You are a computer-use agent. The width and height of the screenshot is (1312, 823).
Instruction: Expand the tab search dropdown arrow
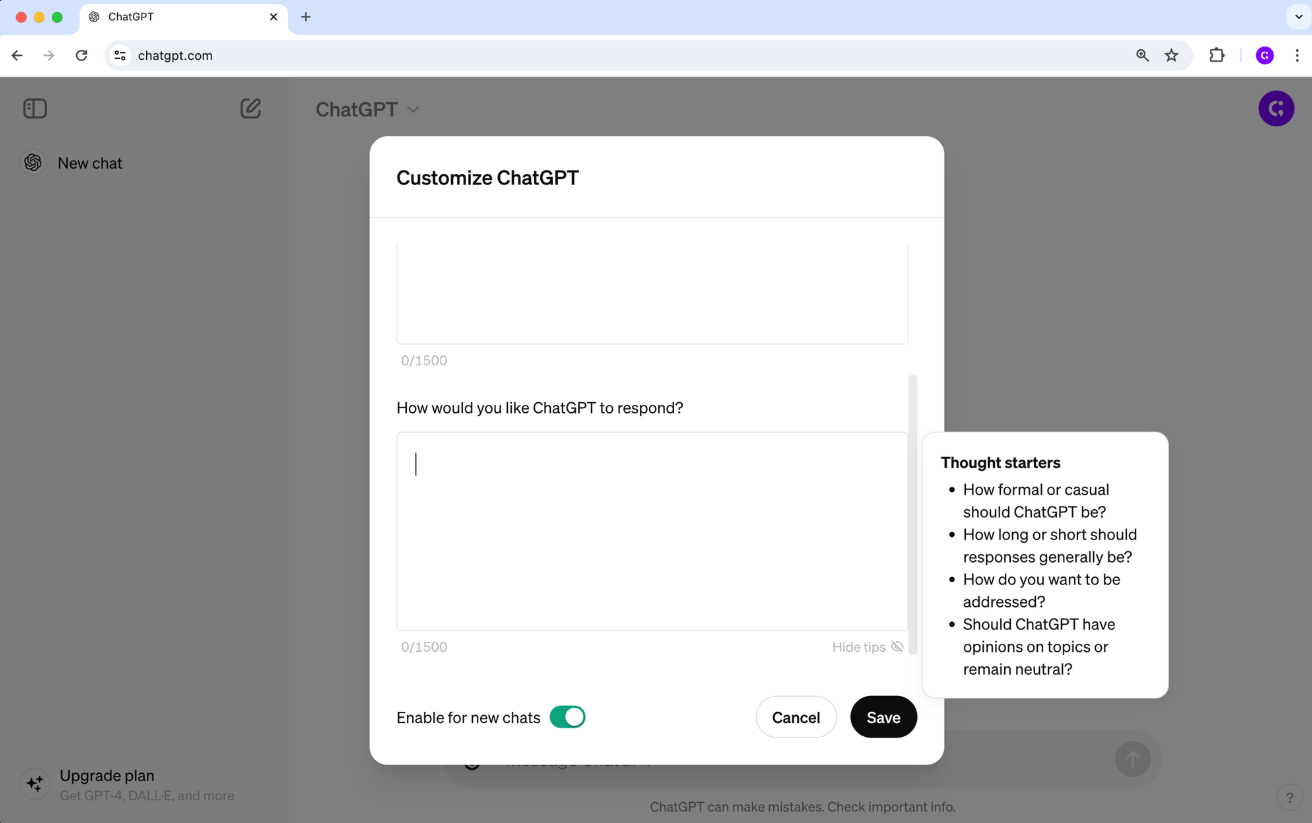pyautogui.click(x=1298, y=17)
